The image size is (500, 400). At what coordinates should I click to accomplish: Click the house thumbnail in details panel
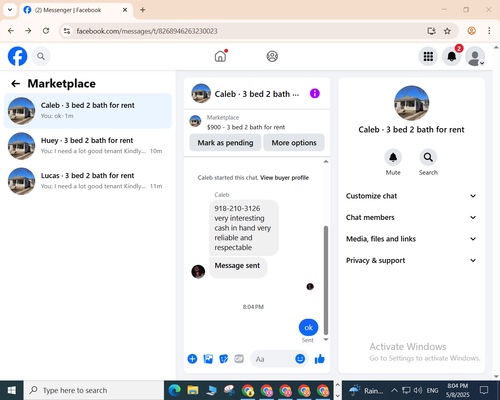point(411,103)
